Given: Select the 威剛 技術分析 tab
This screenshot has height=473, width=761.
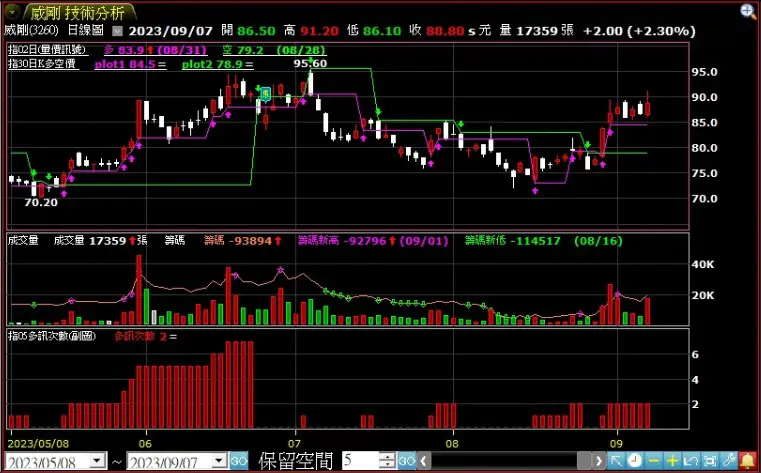Looking at the screenshot, I should pyautogui.click(x=78, y=13).
